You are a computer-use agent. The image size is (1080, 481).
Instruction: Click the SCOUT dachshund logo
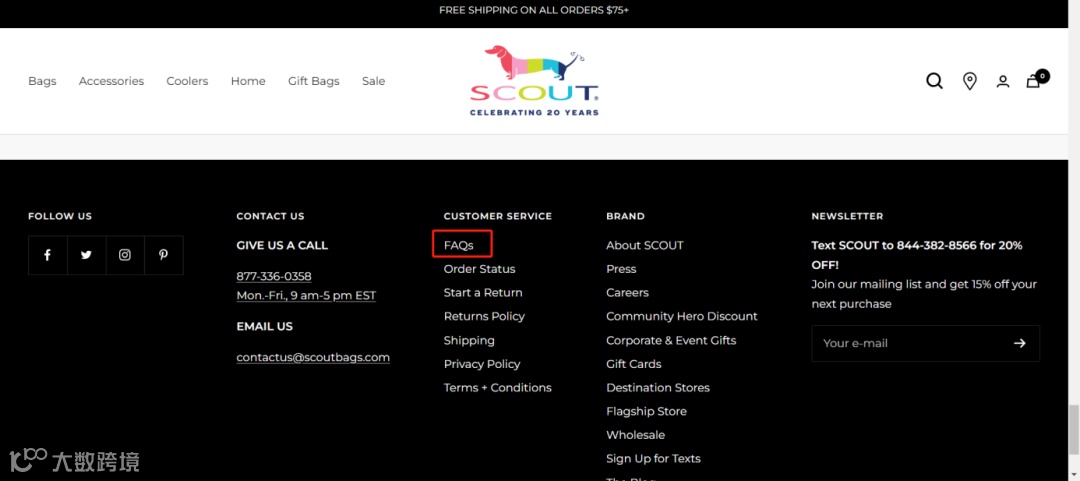(534, 81)
